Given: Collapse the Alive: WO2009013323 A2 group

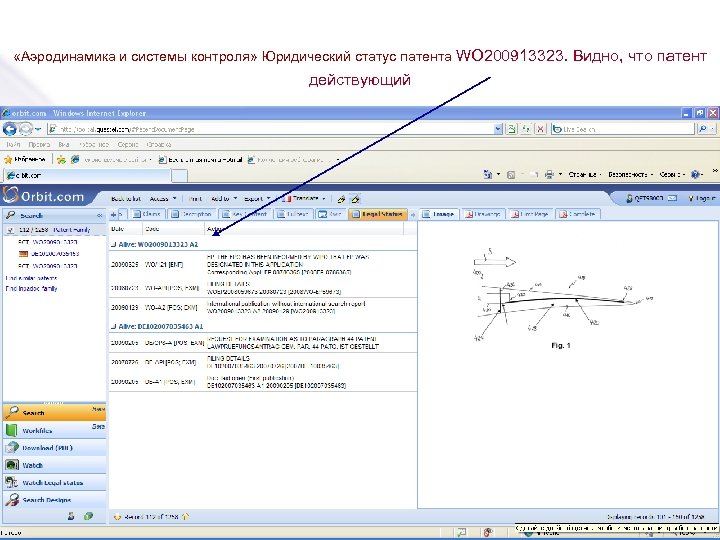Looking at the screenshot, I should (113, 245).
